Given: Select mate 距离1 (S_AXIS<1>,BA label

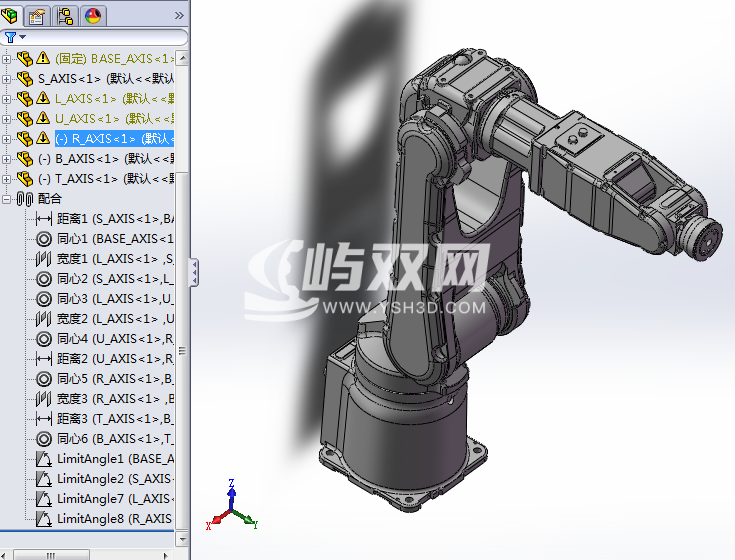Looking at the screenshot, I should pyautogui.click(x=115, y=219).
